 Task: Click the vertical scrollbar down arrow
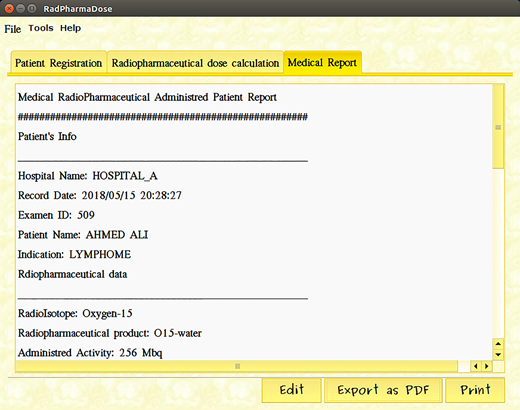(x=498, y=354)
